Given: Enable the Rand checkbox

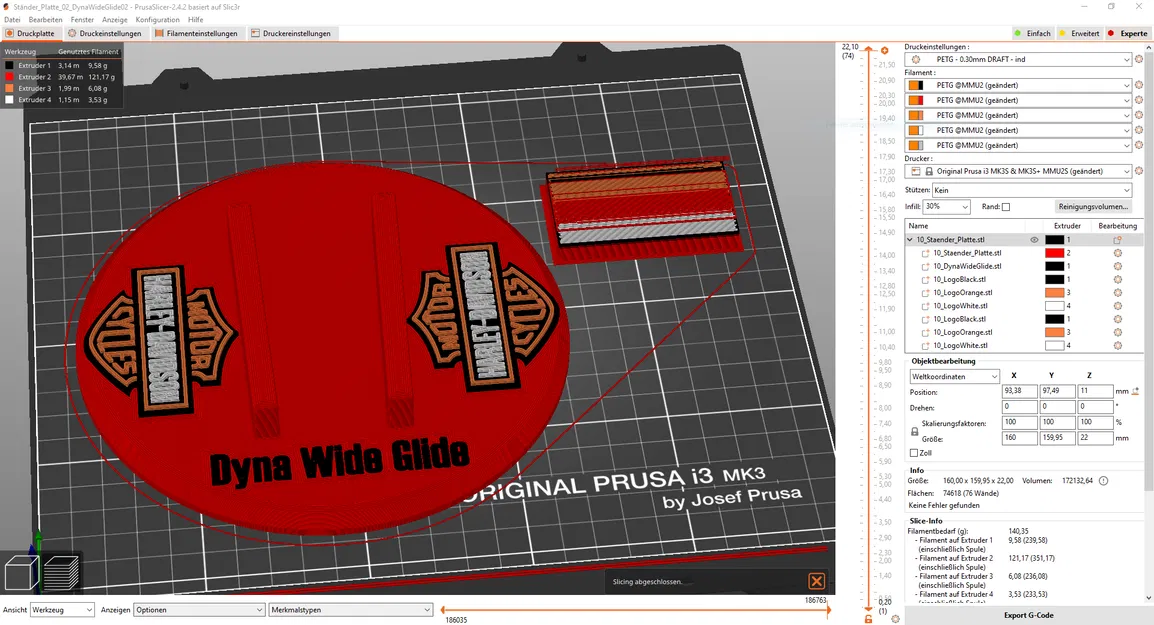Looking at the screenshot, I should (x=1006, y=207).
